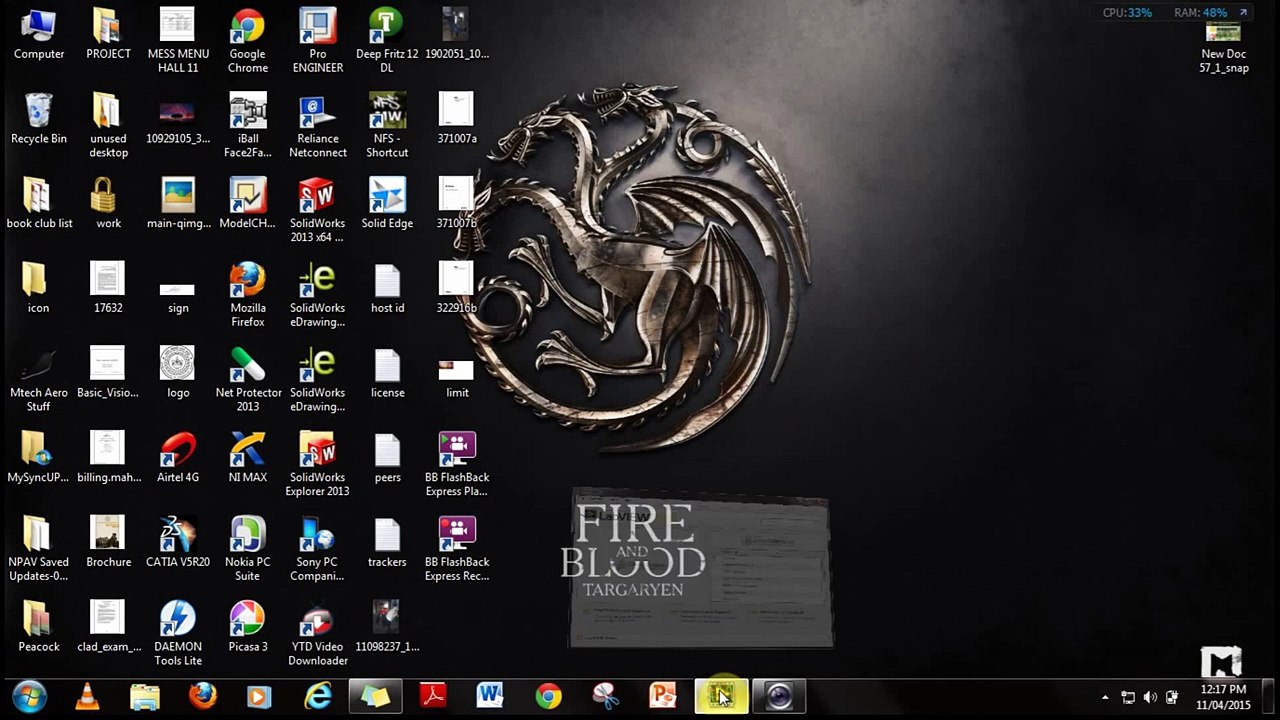Select the YTD Video Downloader shortcut
Screen dimensions: 1280x720
coord(317,634)
